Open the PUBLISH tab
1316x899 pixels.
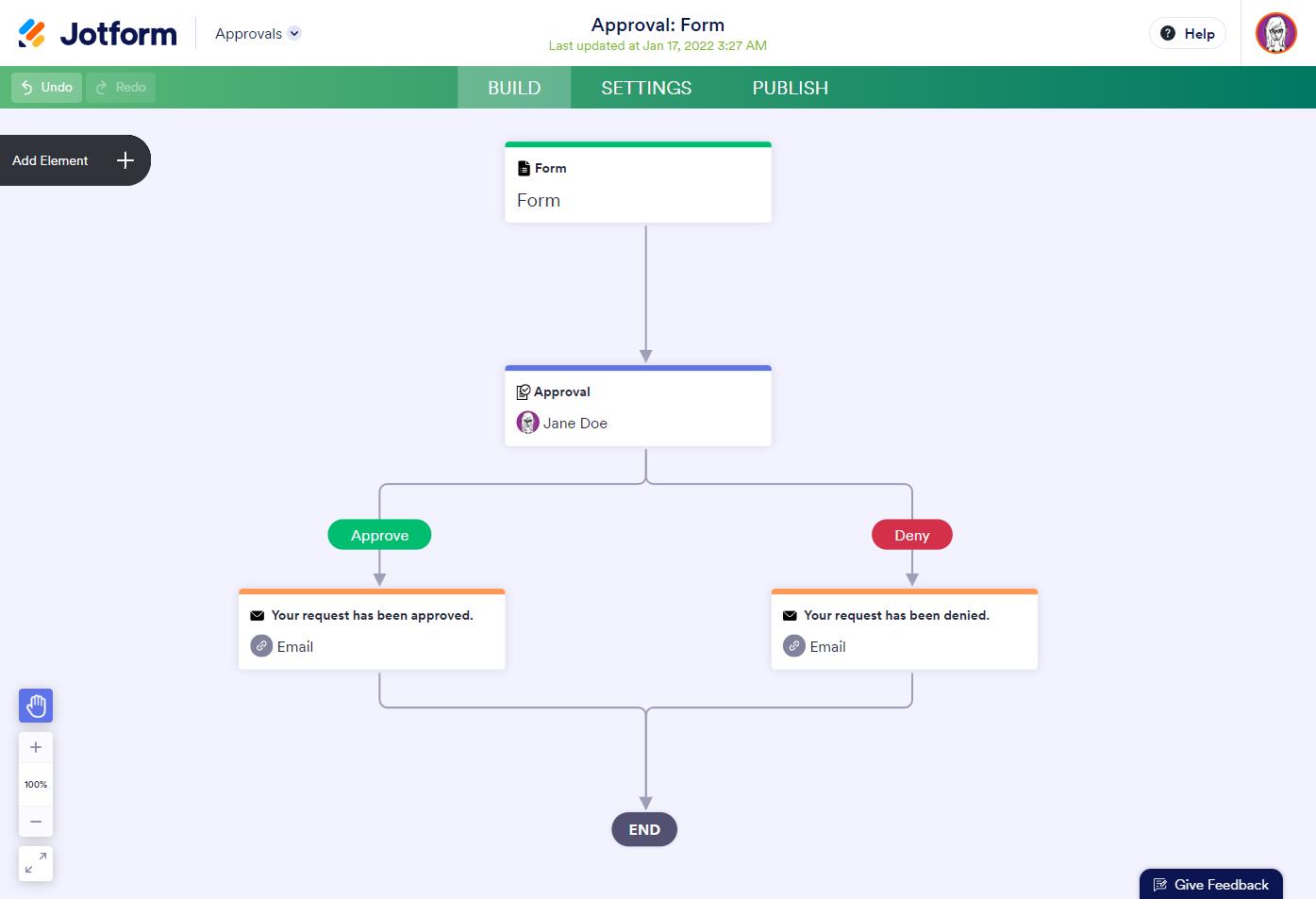click(790, 88)
